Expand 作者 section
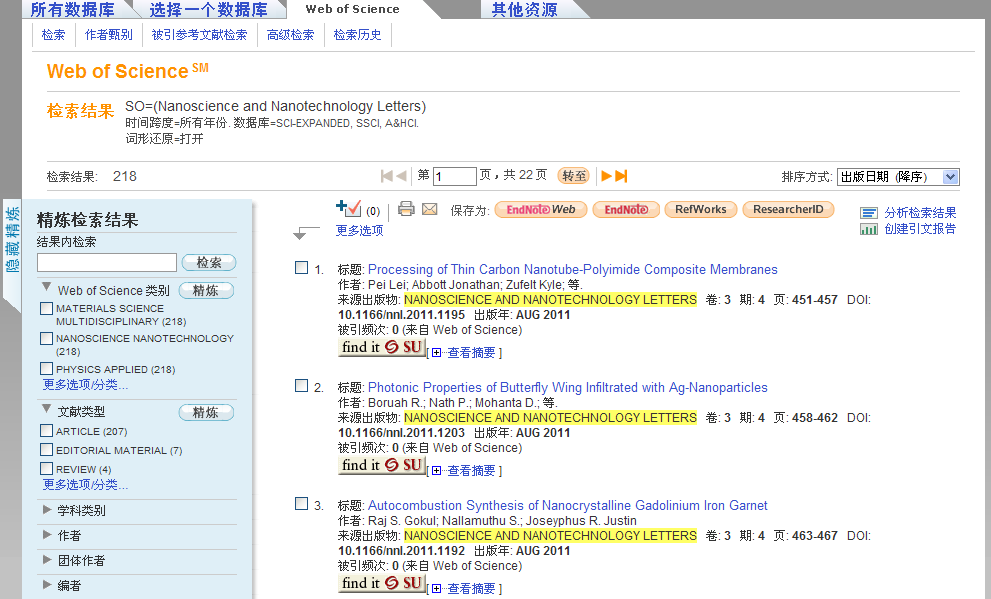 47,535
